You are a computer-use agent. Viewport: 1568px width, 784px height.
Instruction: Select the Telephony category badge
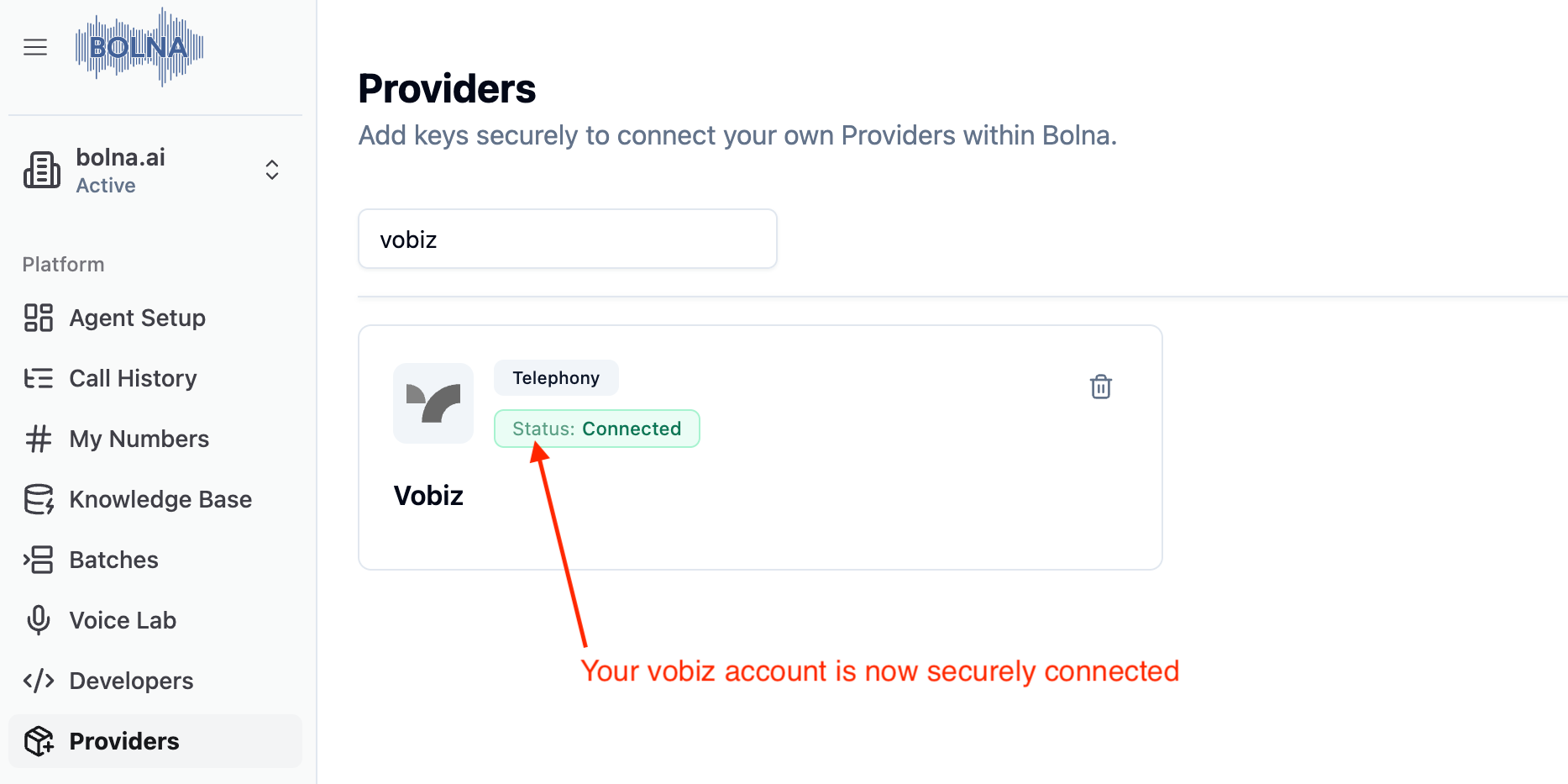click(556, 377)
